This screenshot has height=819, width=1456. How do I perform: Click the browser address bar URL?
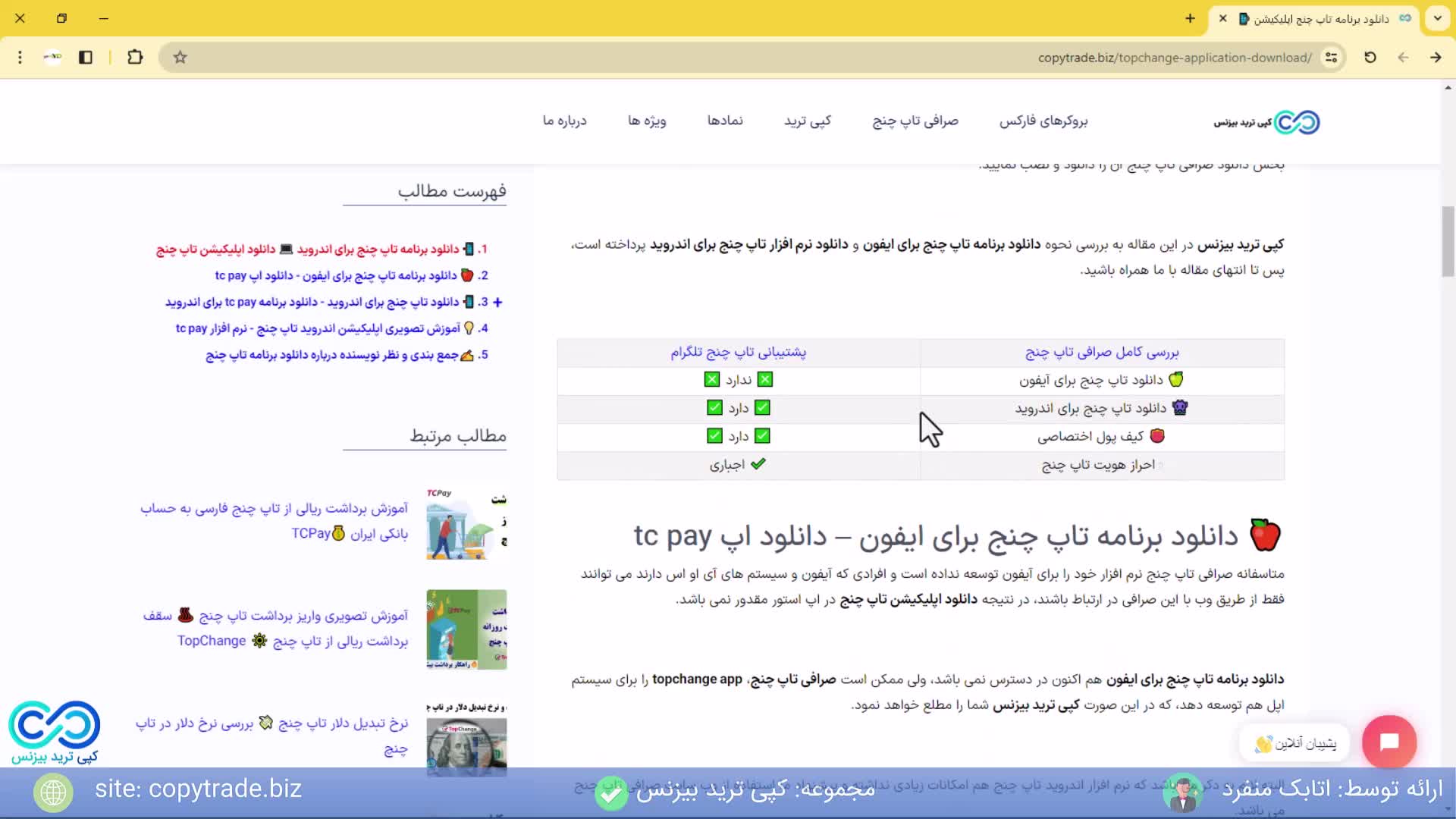pyautogui.click(x=1174, y=58)
